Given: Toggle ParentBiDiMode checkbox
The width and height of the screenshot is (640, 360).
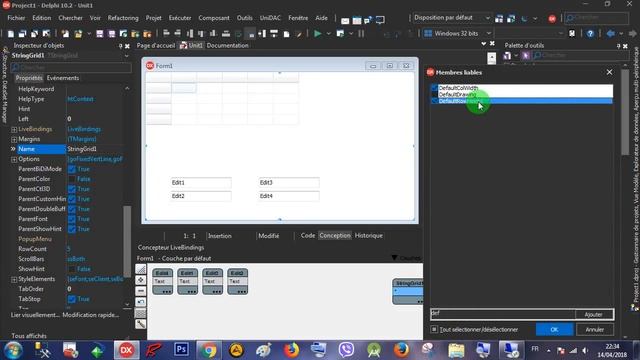Looking at the screenshot, I should (x=72, y=169).
